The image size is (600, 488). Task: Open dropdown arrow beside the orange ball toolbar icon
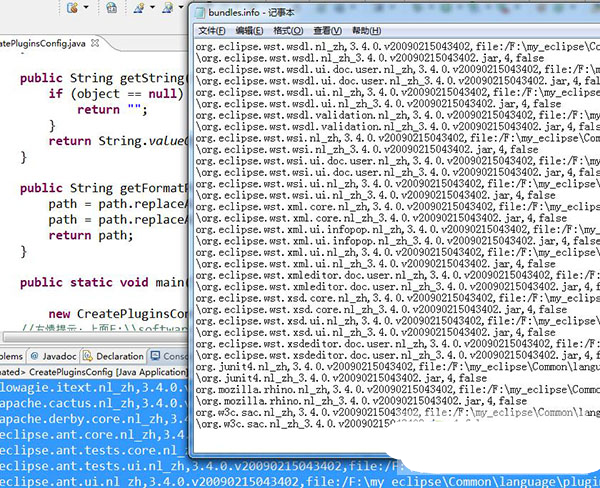86,7
